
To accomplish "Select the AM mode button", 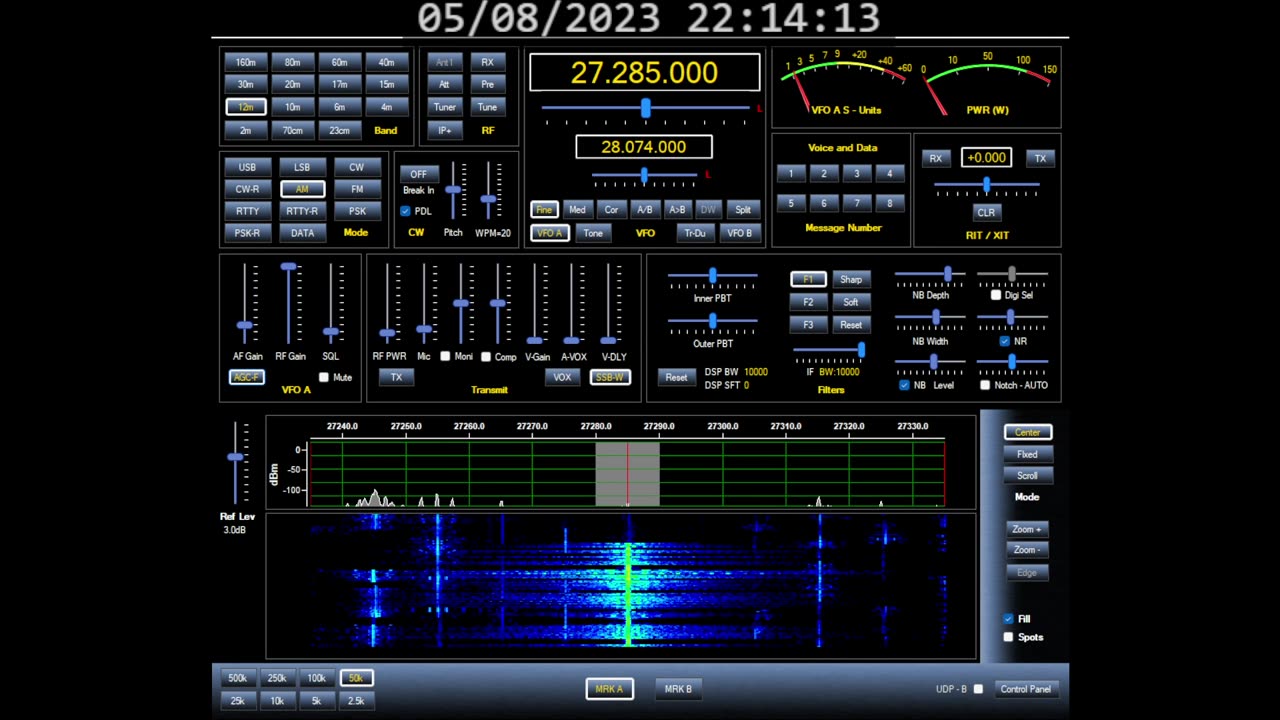I will (x=302, y=189).
